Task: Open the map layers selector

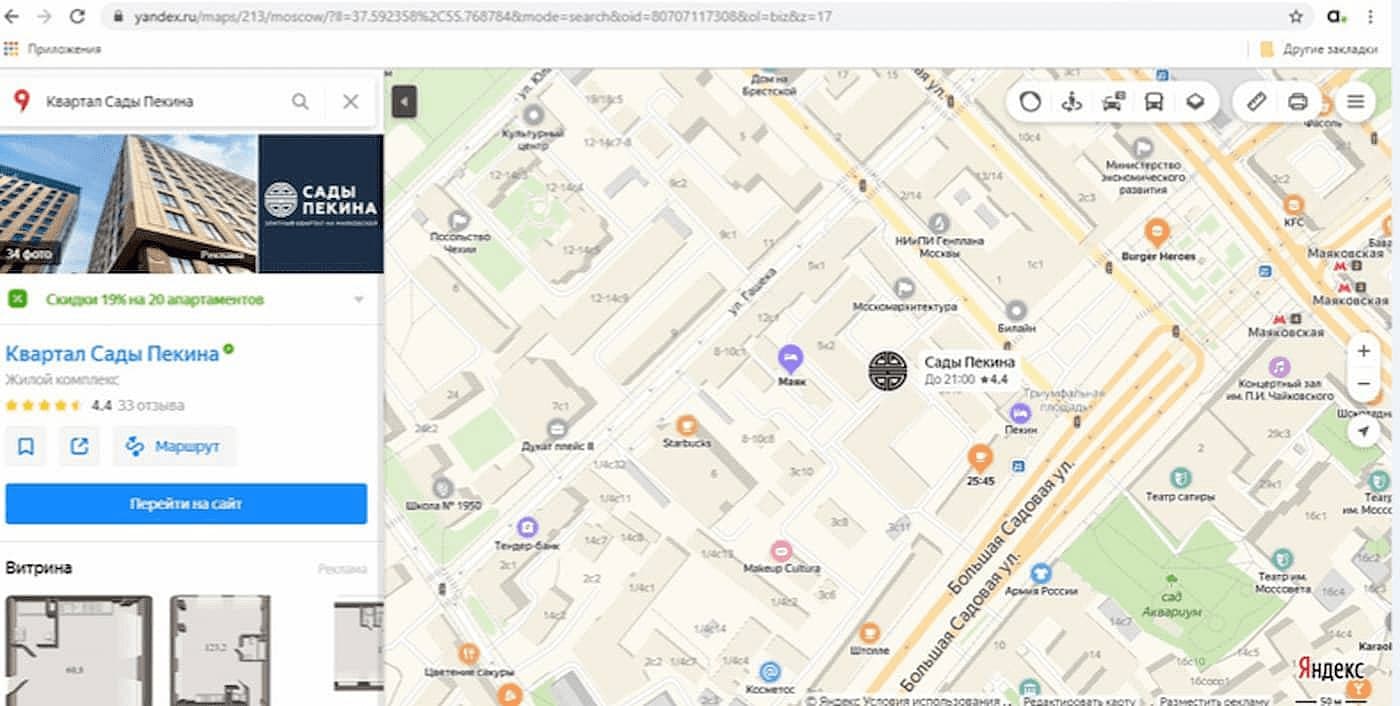Action: tap(1195, 101)
